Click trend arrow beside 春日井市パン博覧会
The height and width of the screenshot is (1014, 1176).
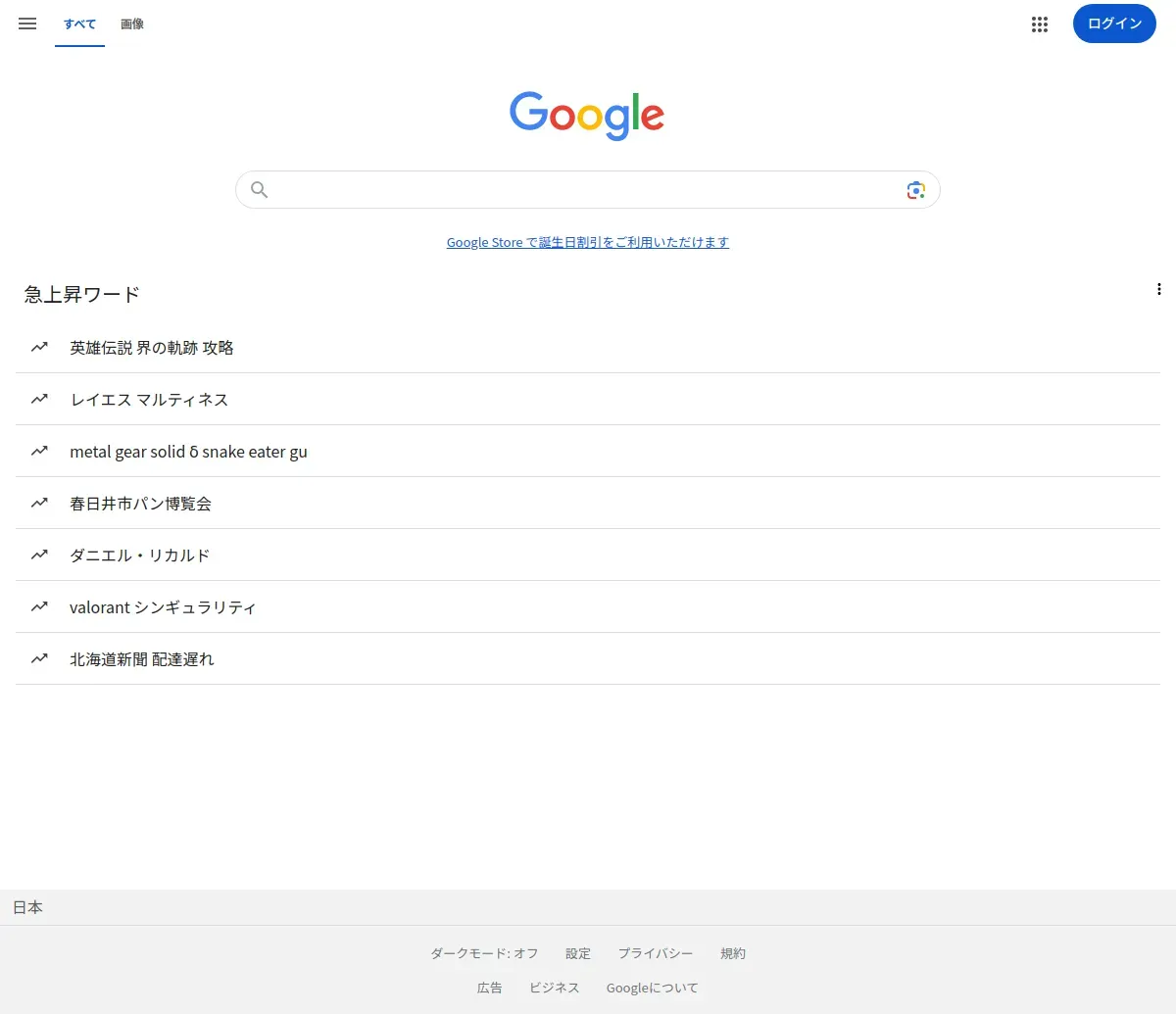(x=39, y=503)
